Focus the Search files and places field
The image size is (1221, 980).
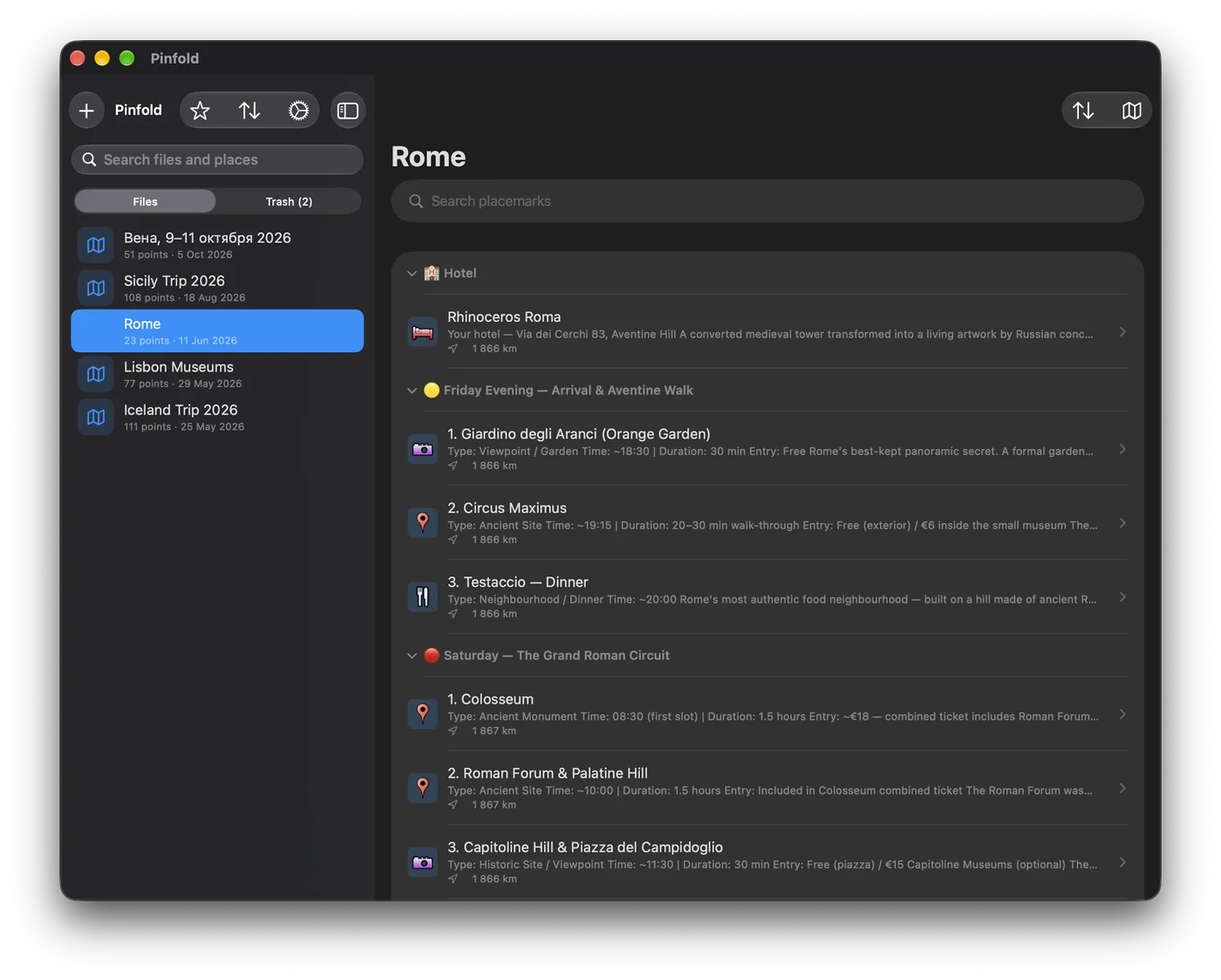click(x=217, y=160)
